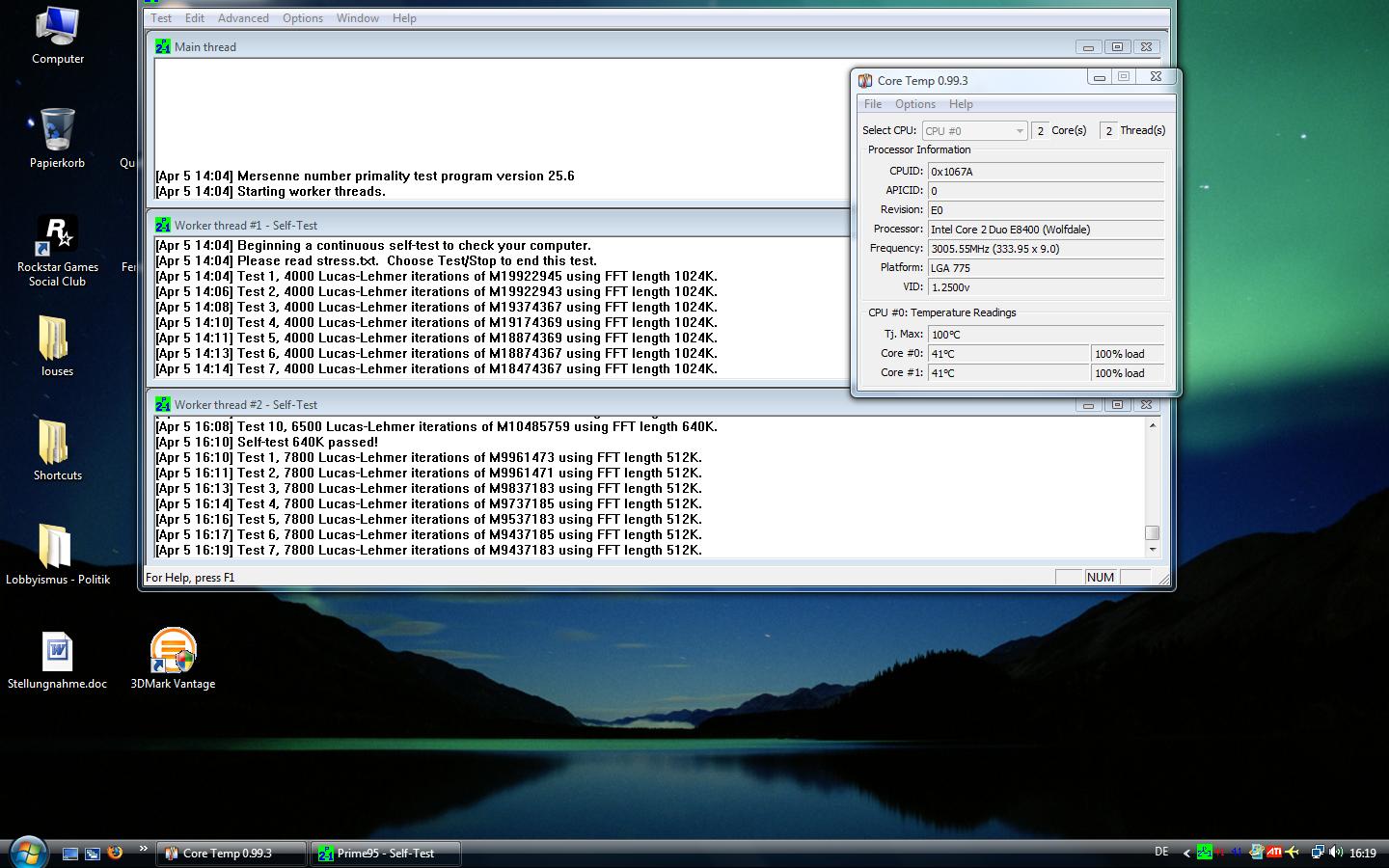Click 'Starting worker threads.' log line
Image resolution: width=1389 pixels, height=868 pixels.
[270, 192]
